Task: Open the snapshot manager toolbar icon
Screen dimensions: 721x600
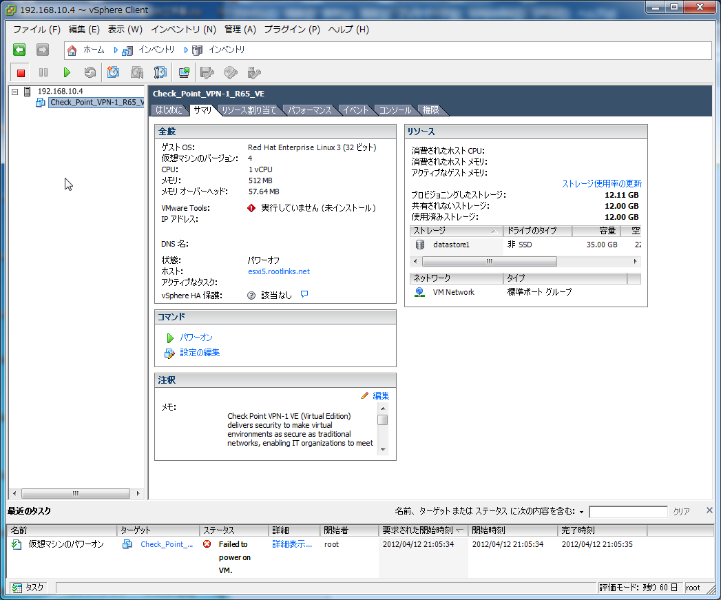Action: click(160, 73)
